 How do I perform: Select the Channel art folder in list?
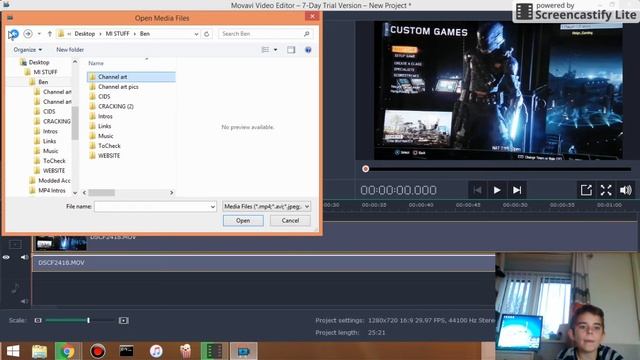pos(131,77)
